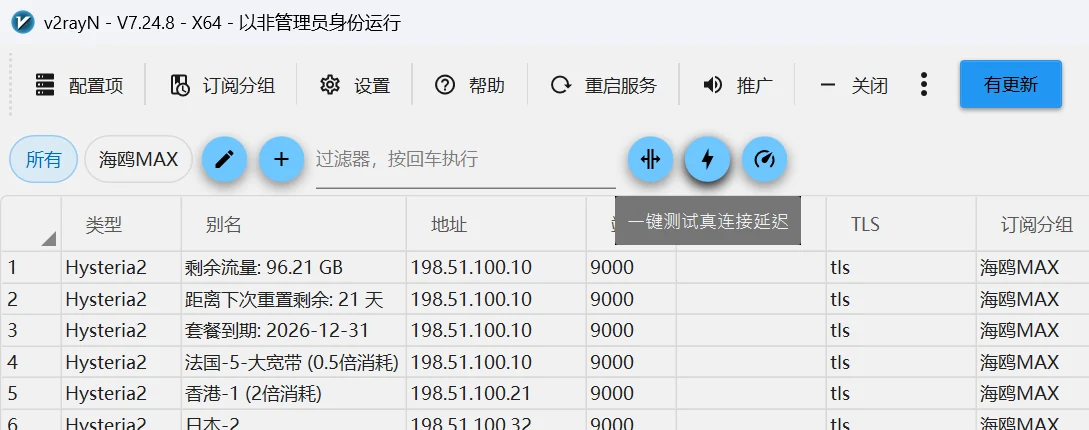The width and height of the screenshot is (1089, 430).
Task: Sort by the 地址 column header
Action: pyautogui.click(x=496, y=224)
